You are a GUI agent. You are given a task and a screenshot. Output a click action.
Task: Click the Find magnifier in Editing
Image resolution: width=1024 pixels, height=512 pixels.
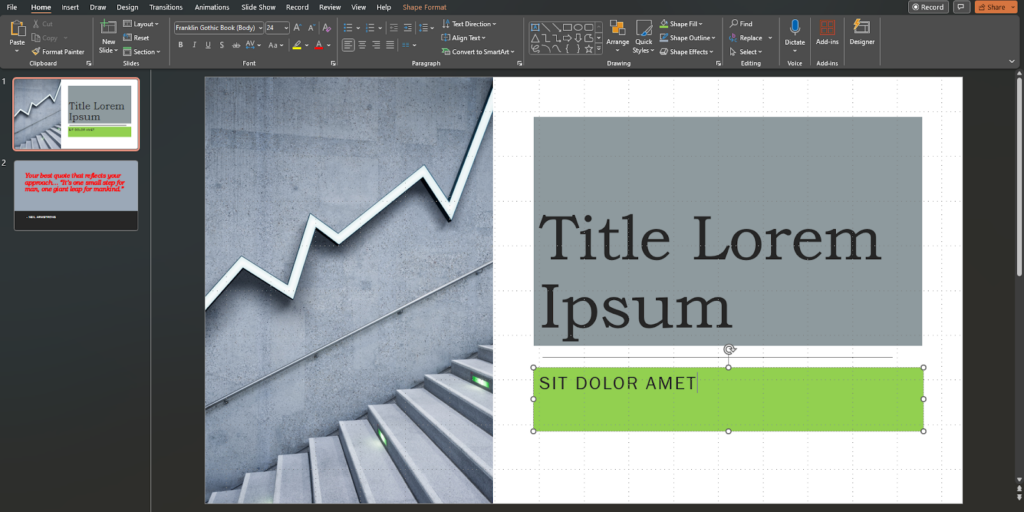tap(734, 23)
